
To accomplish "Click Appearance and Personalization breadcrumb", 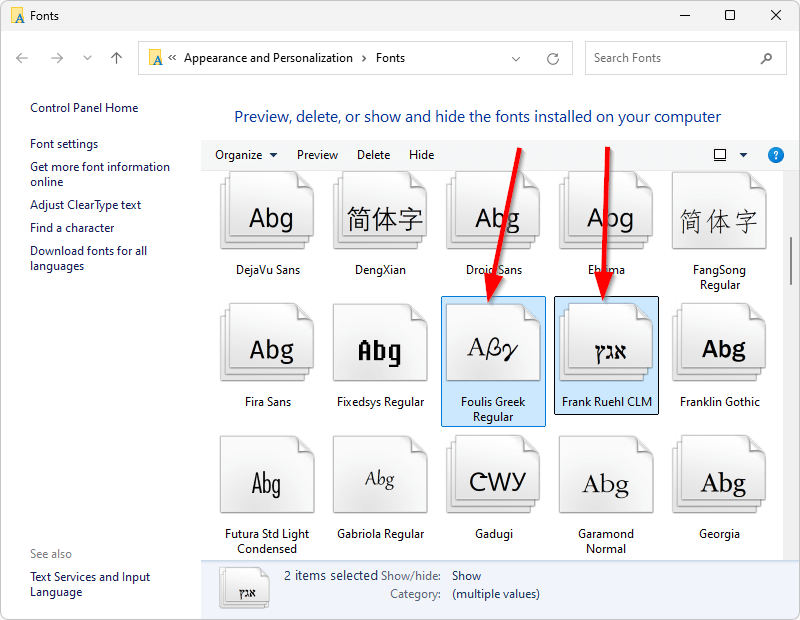I will pyautogui.click(x=268, y=58).
